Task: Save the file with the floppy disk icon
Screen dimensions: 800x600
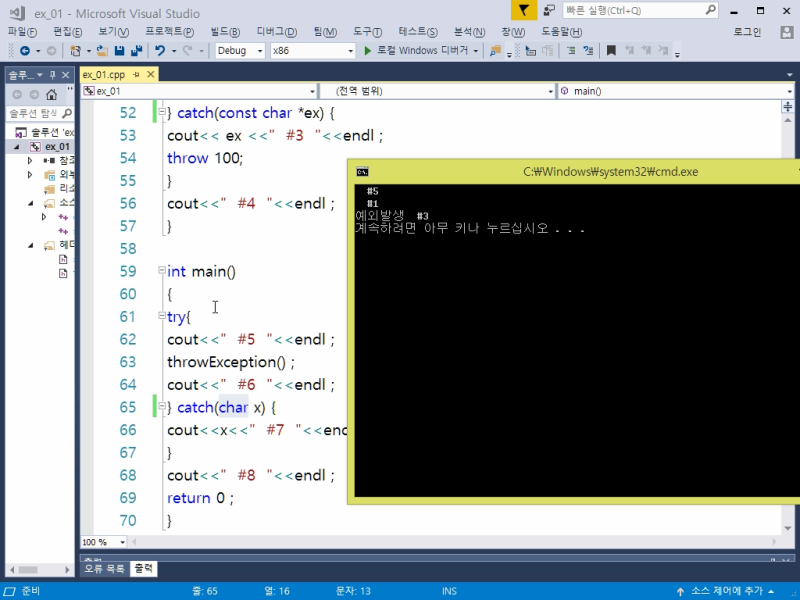Action: click(x=119, y=51)
